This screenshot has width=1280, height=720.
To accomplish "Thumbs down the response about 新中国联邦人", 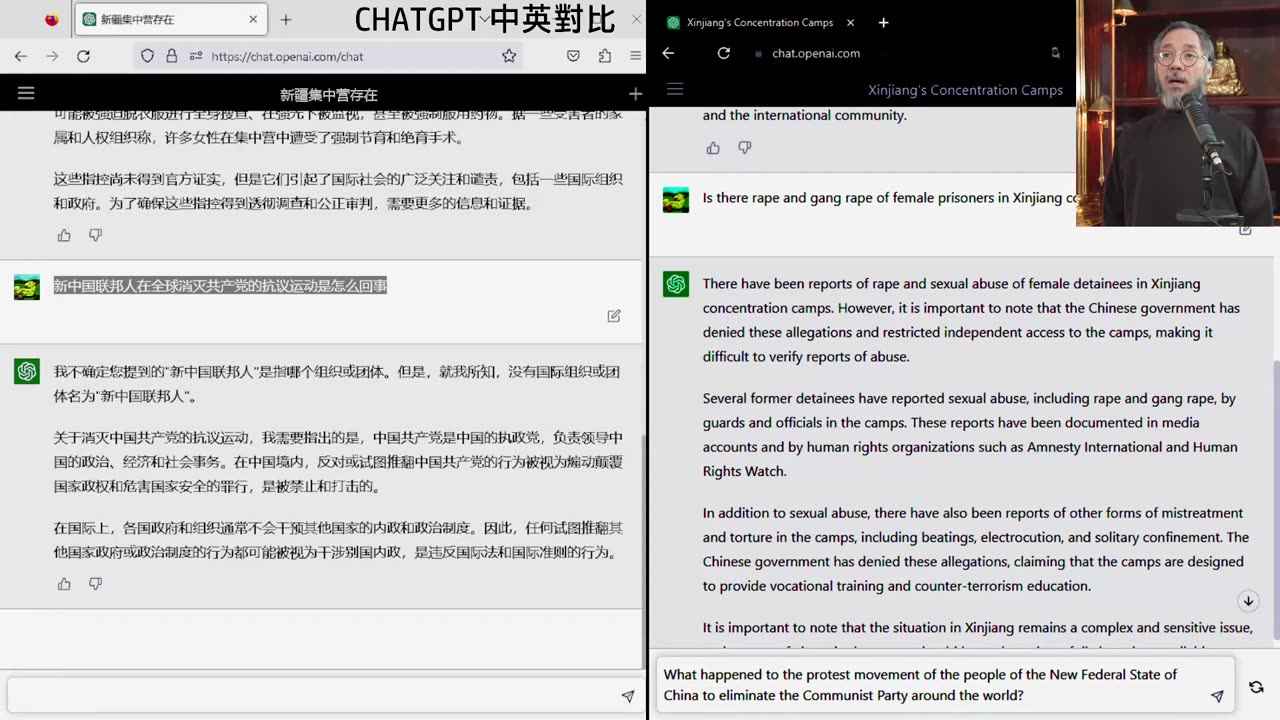I will click(95, 584).
